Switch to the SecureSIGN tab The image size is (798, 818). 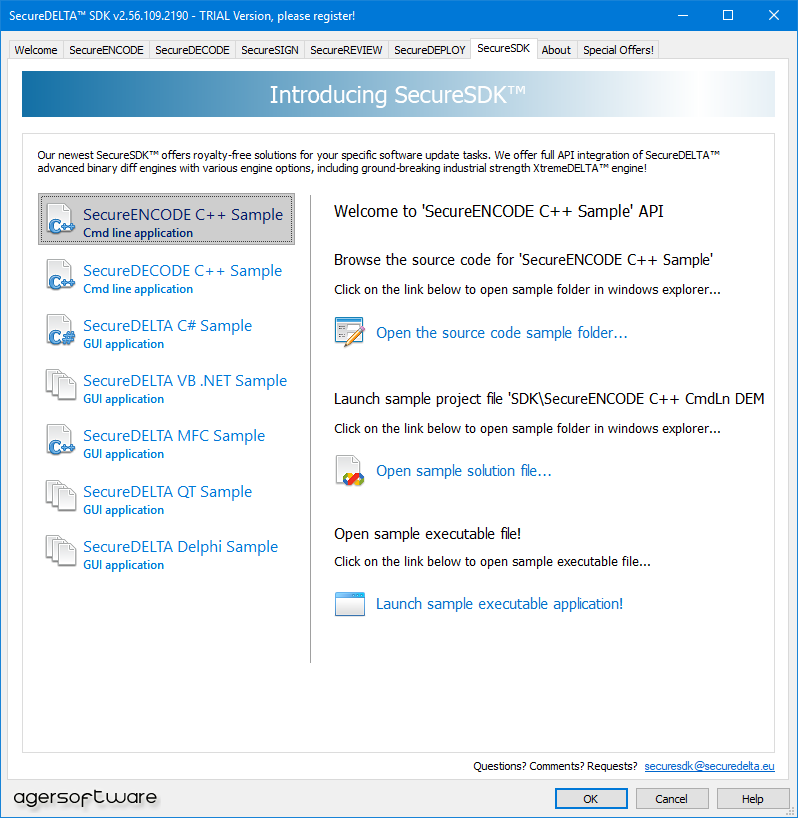[270, 50]
